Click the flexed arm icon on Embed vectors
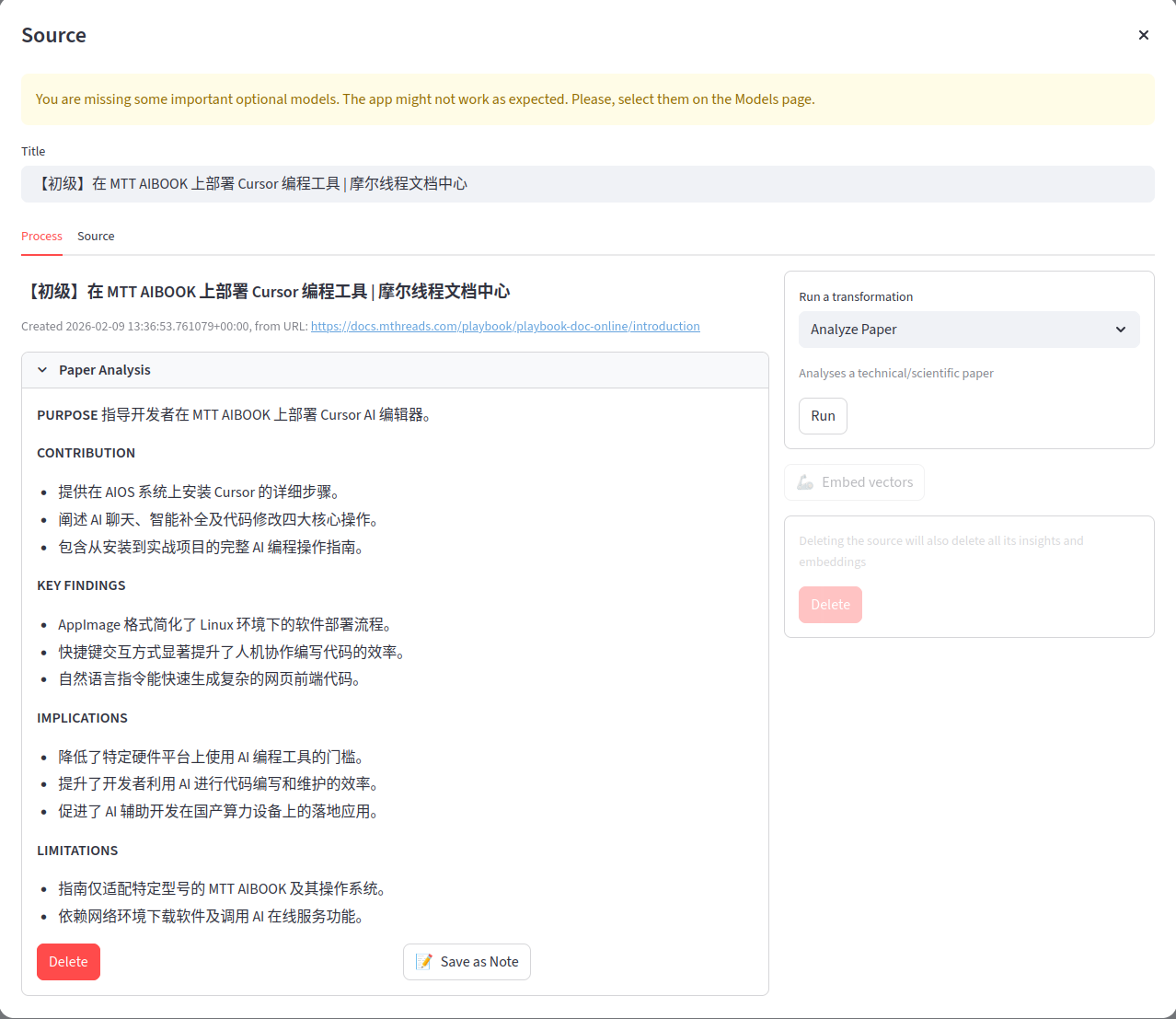 (805, 482)
